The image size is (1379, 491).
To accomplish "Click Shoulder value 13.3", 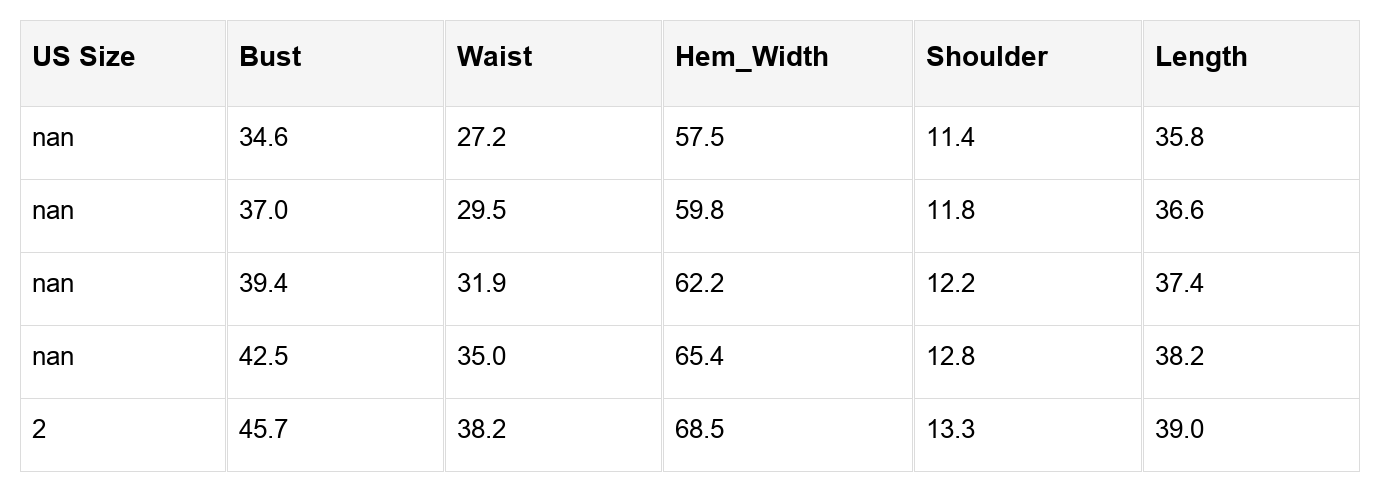I will [x=950, y=430].
